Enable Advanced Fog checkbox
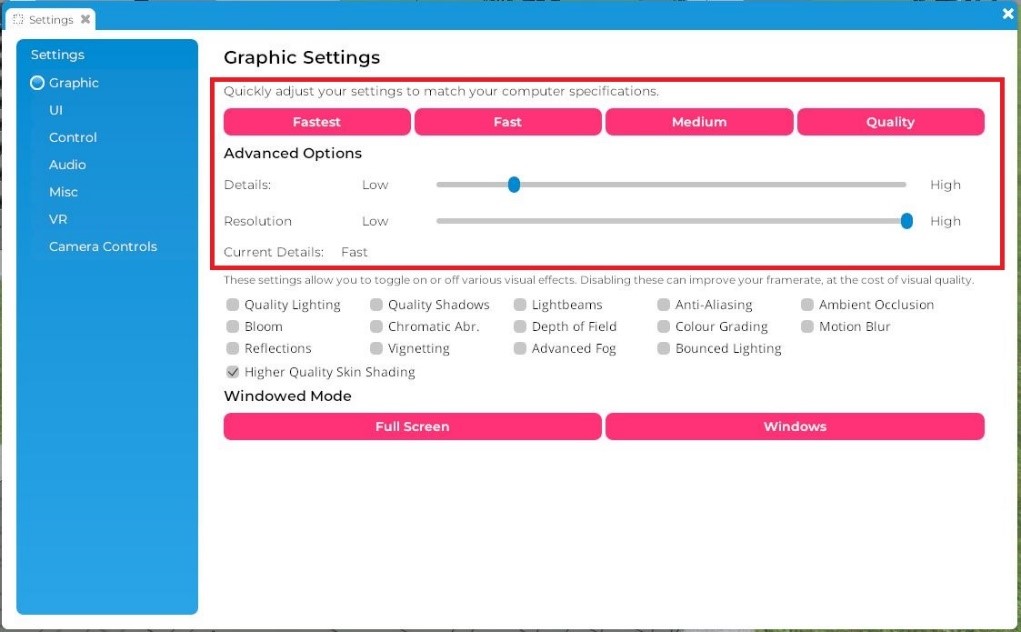 (x=520, y=348)
